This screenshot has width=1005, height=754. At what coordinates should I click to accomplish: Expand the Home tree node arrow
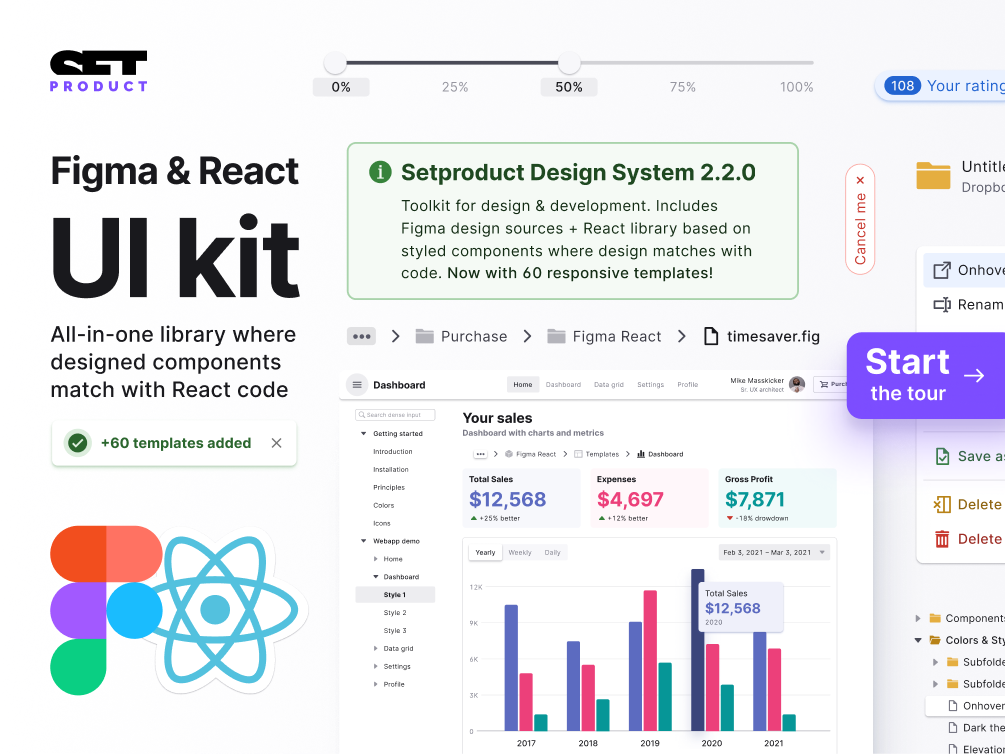tap(376, 559)
